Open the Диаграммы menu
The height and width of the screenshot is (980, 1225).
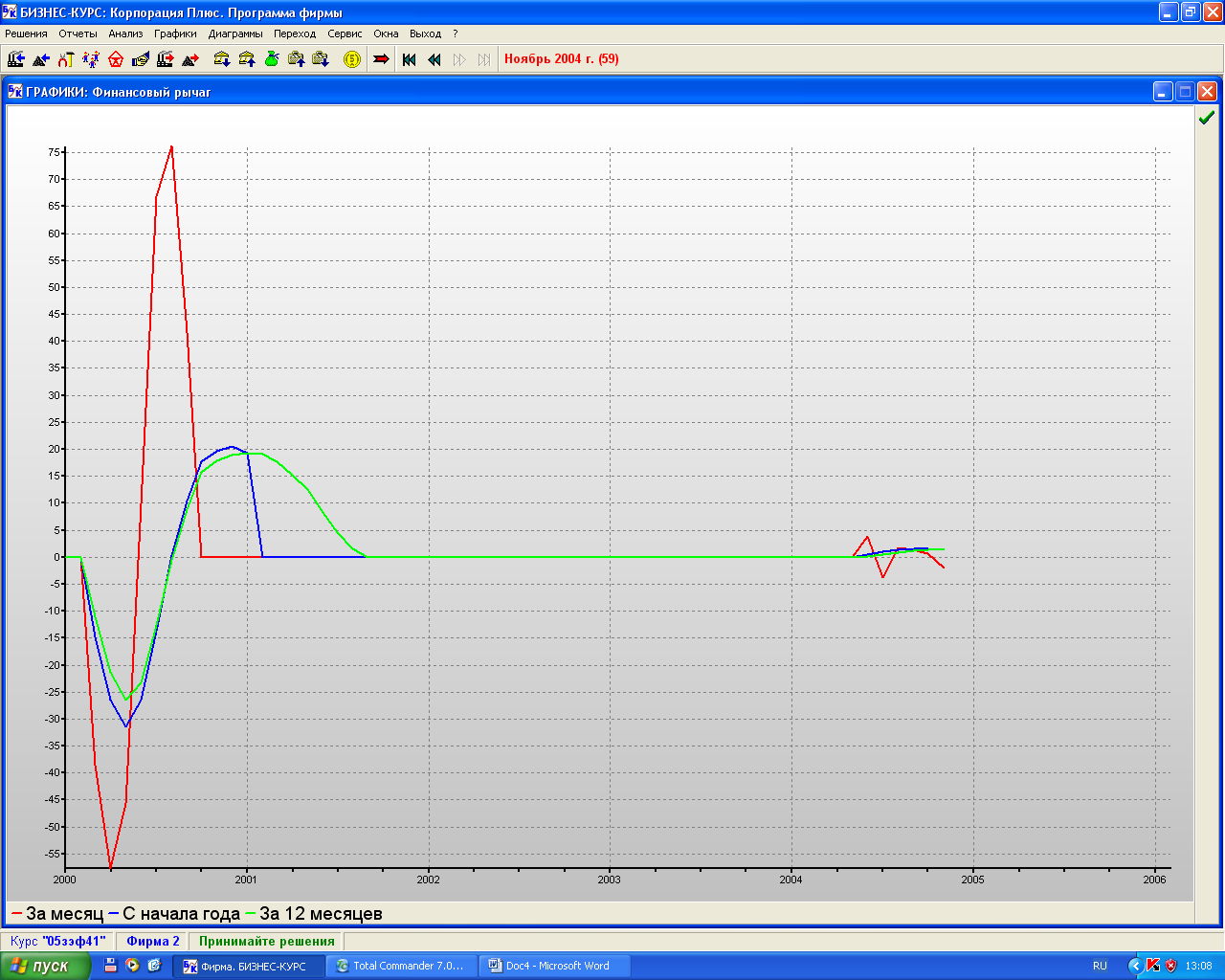click(235, 33)
